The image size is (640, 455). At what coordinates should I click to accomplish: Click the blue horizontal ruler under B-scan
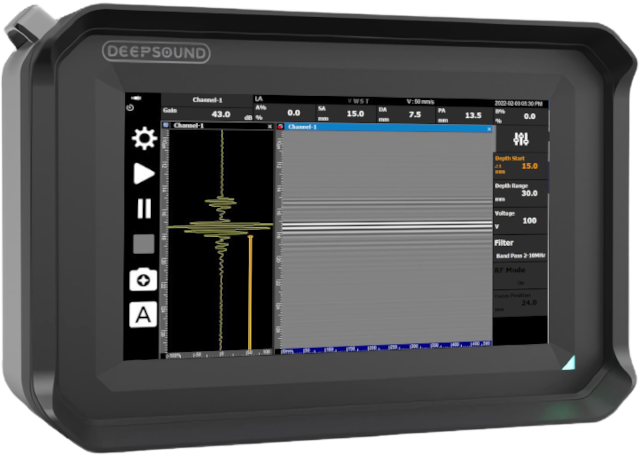[x=386, y=347]
